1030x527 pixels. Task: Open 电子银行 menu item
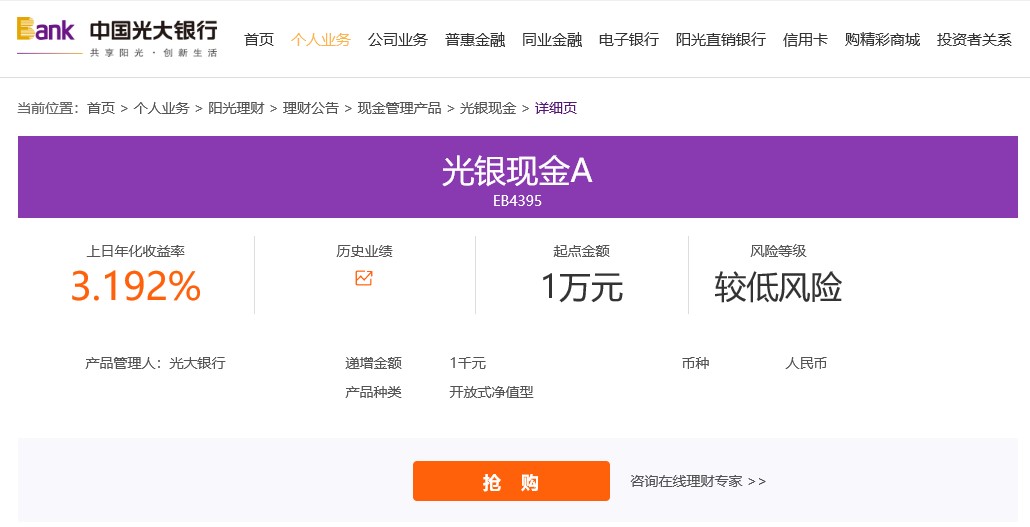click(629, 39)
